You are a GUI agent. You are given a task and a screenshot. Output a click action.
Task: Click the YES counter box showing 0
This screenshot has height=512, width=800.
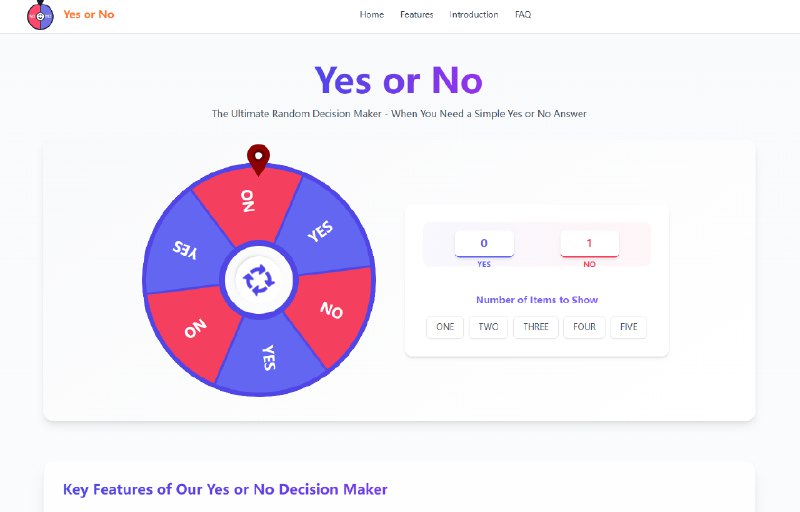[x=484, y=243]
